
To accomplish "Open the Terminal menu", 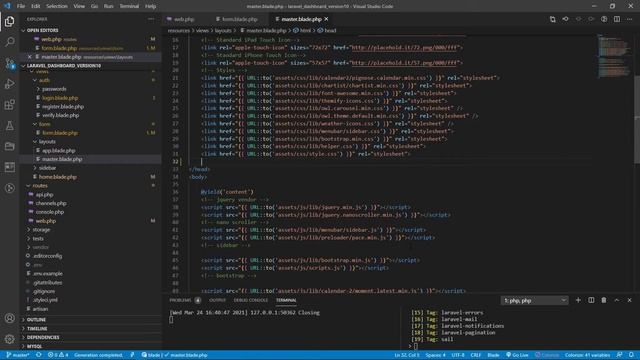I will pyautogui.click(x=129, y=6).
